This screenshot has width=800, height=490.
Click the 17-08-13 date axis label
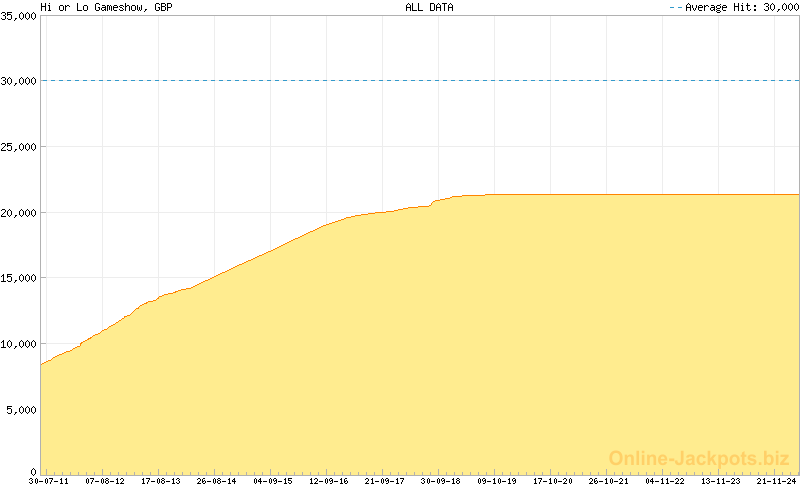click(x=161, y=481)
